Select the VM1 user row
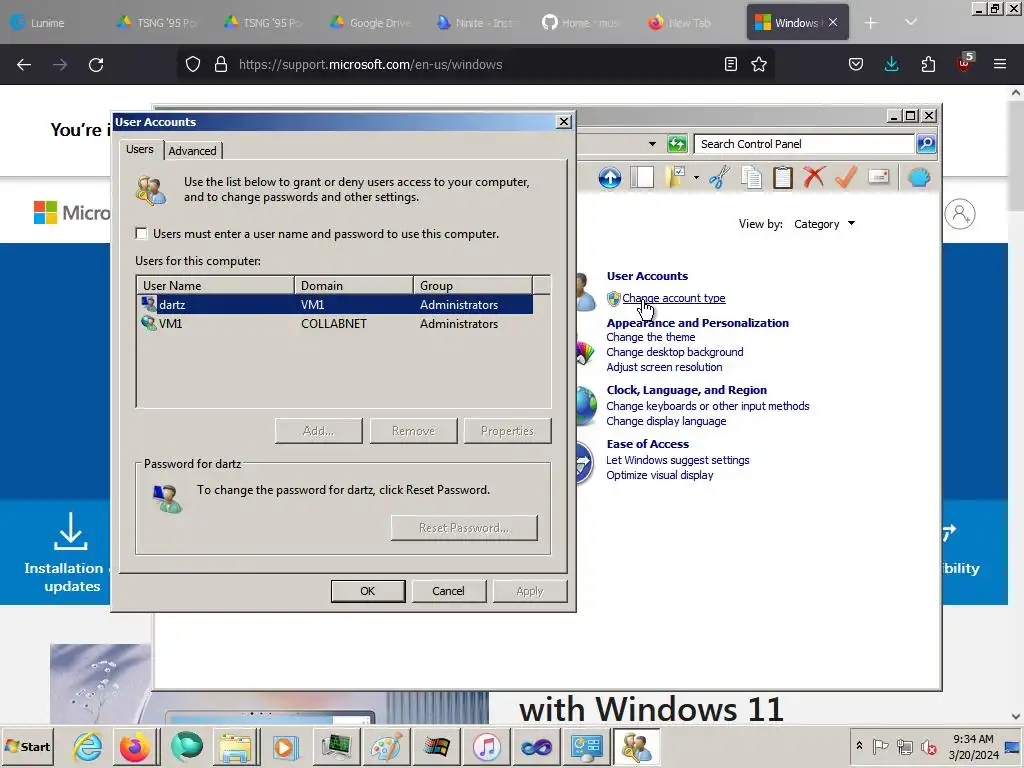 (x=335, y=324)
